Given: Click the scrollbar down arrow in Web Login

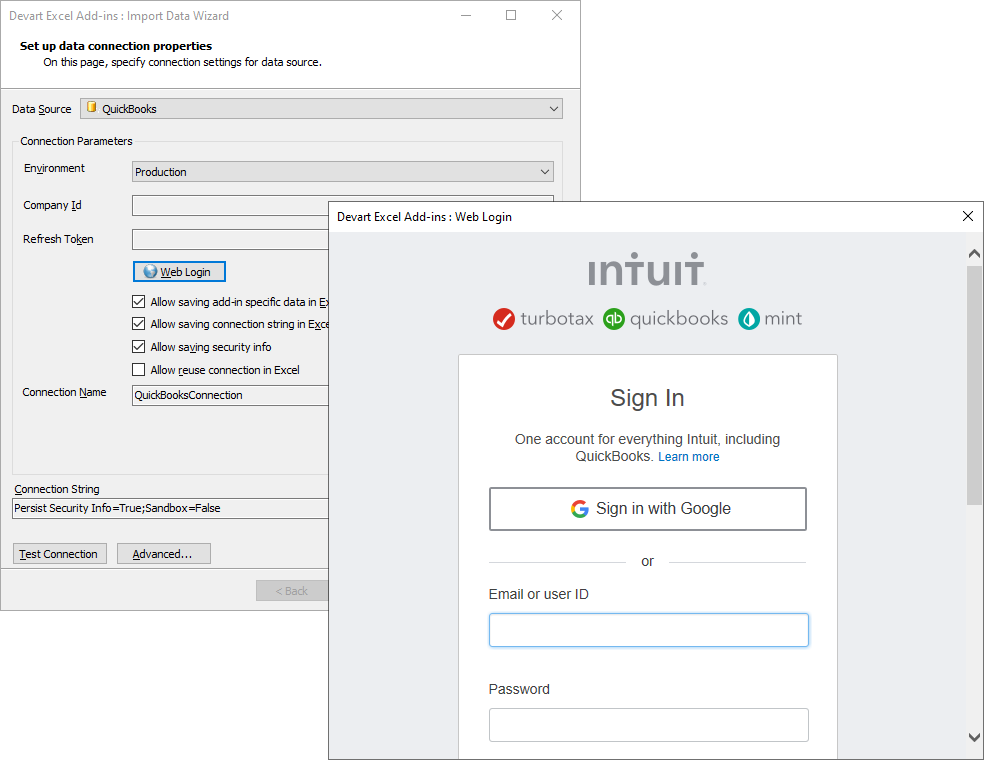Looking at the screenshot, I should [x=974, y=737].
